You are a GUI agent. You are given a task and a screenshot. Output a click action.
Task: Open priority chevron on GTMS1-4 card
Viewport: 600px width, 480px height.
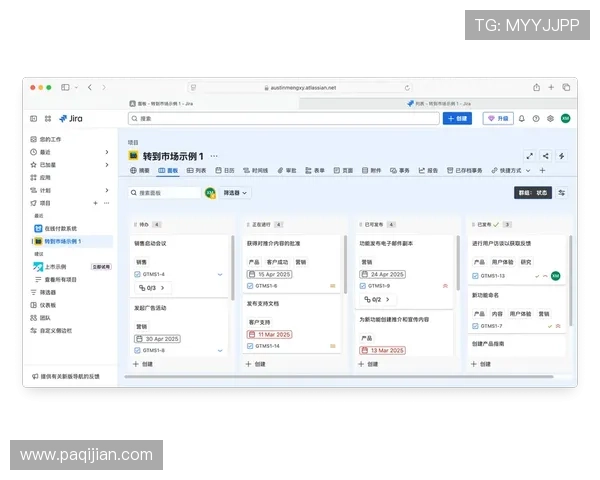click(220, 274)
